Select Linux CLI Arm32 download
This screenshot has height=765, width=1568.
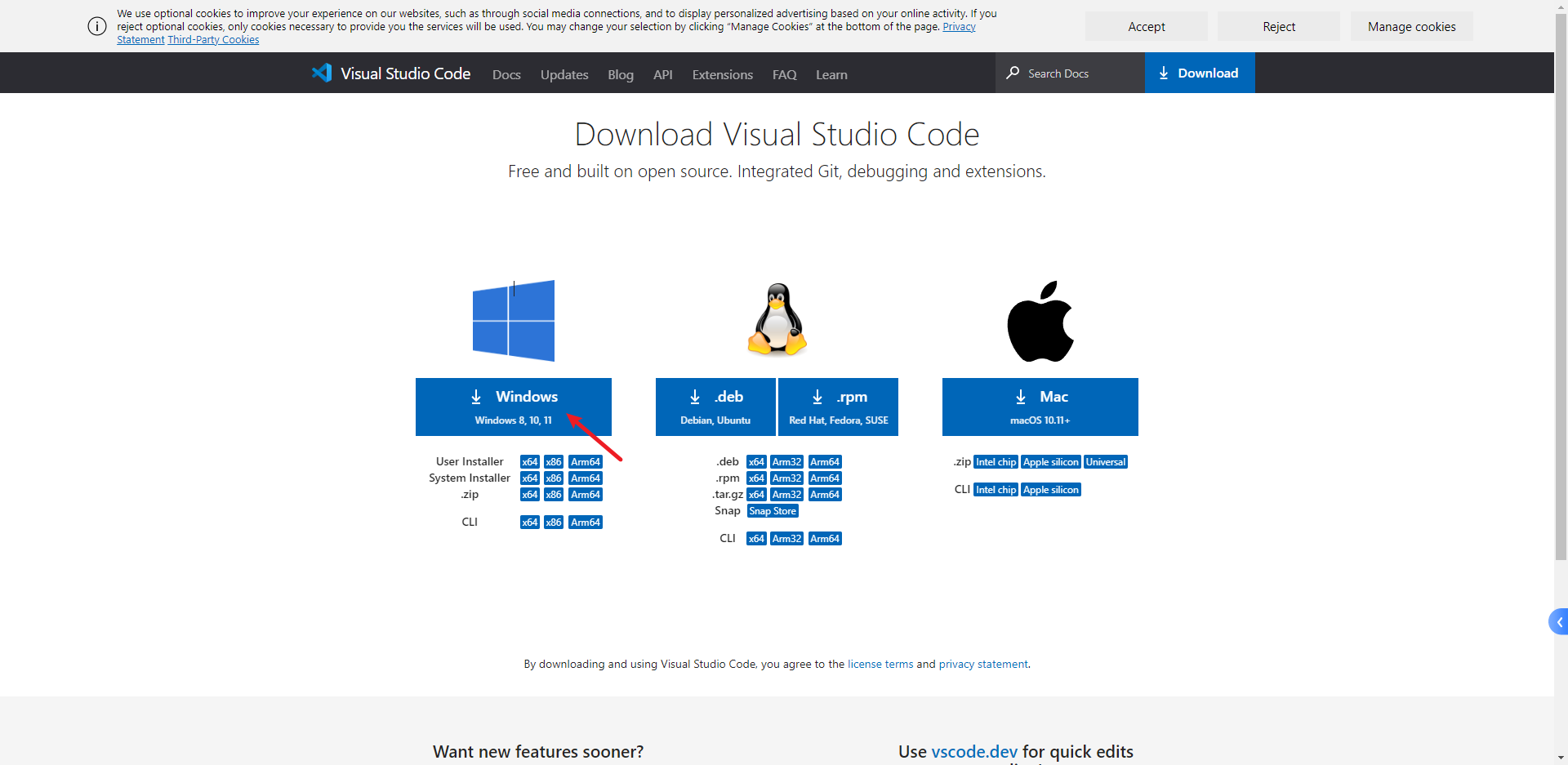[787, 539]
